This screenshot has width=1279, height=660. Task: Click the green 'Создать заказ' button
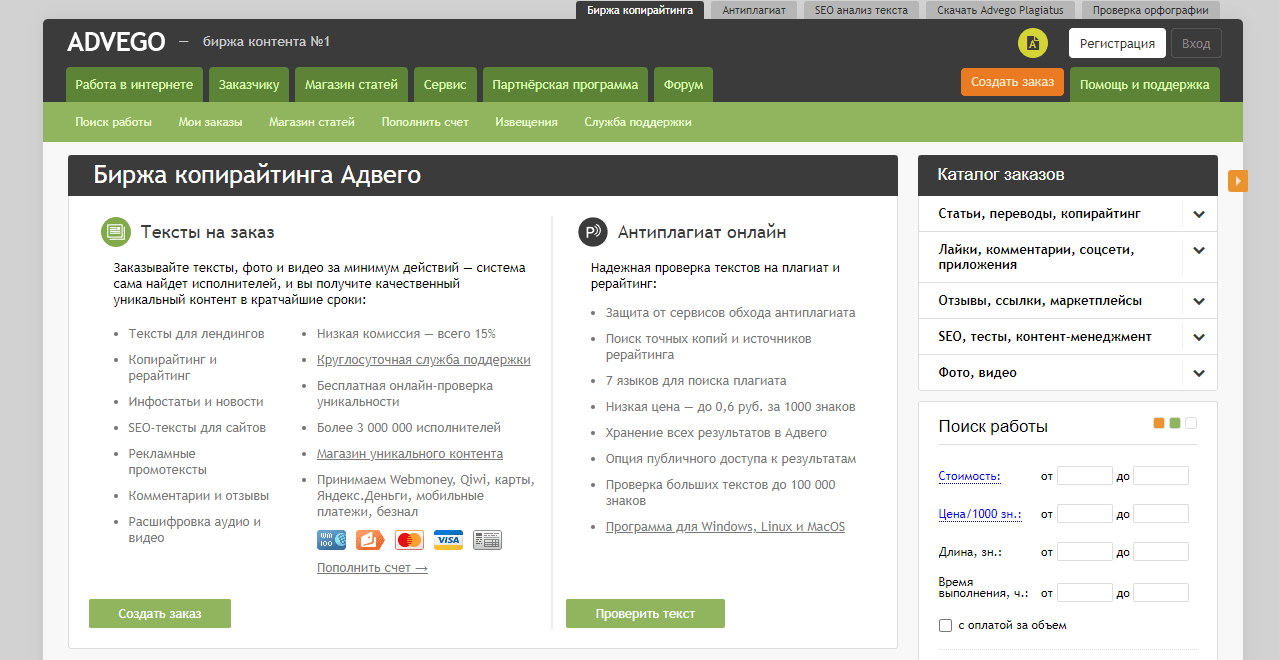coord(160,613)
